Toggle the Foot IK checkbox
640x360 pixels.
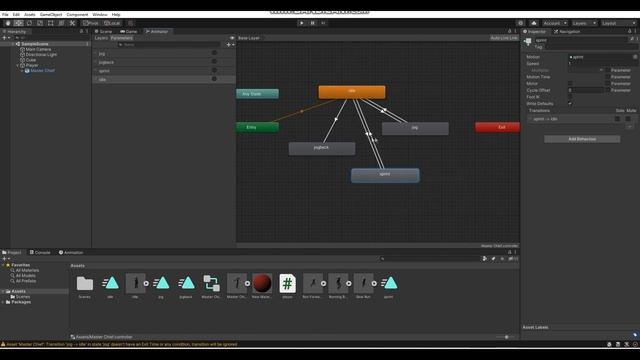570,97
